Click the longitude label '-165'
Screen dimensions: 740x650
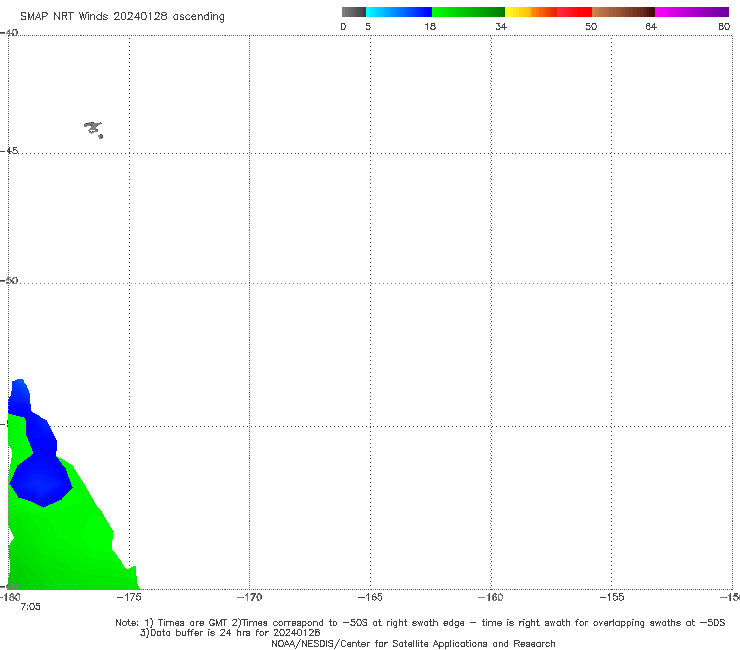pyautogui.click(x=370, y=597)
